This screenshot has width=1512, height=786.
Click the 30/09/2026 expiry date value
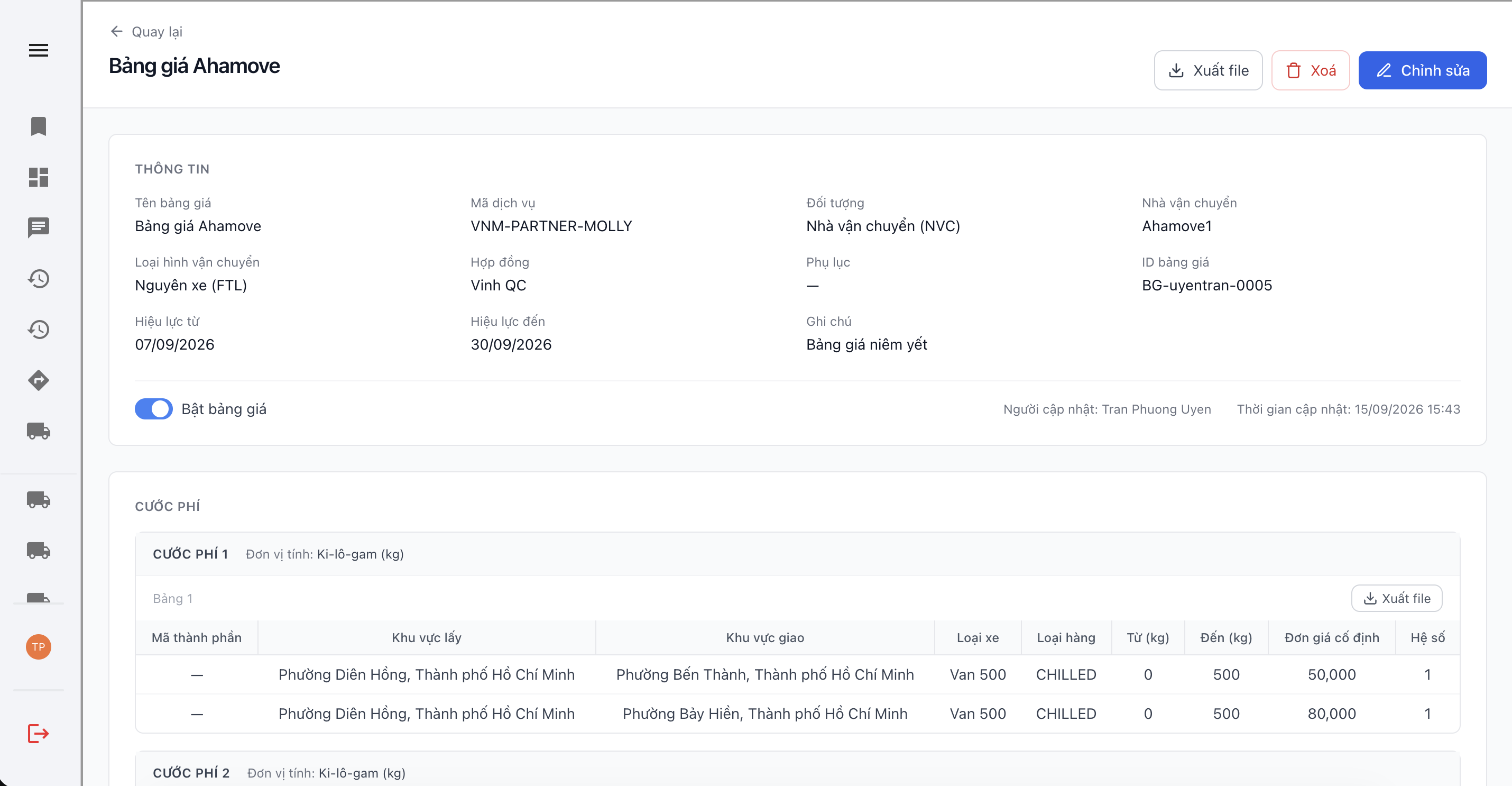(511, 345)
